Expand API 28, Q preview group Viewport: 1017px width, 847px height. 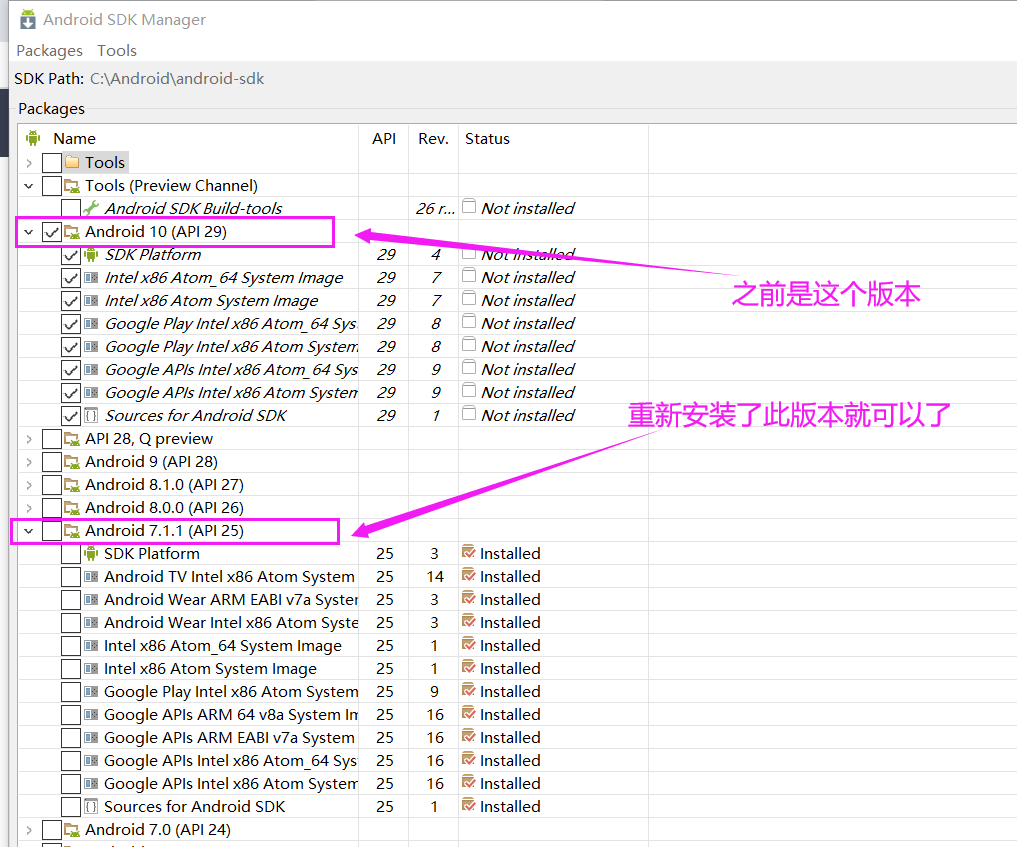pyautogui.click(x=29, y=439)
